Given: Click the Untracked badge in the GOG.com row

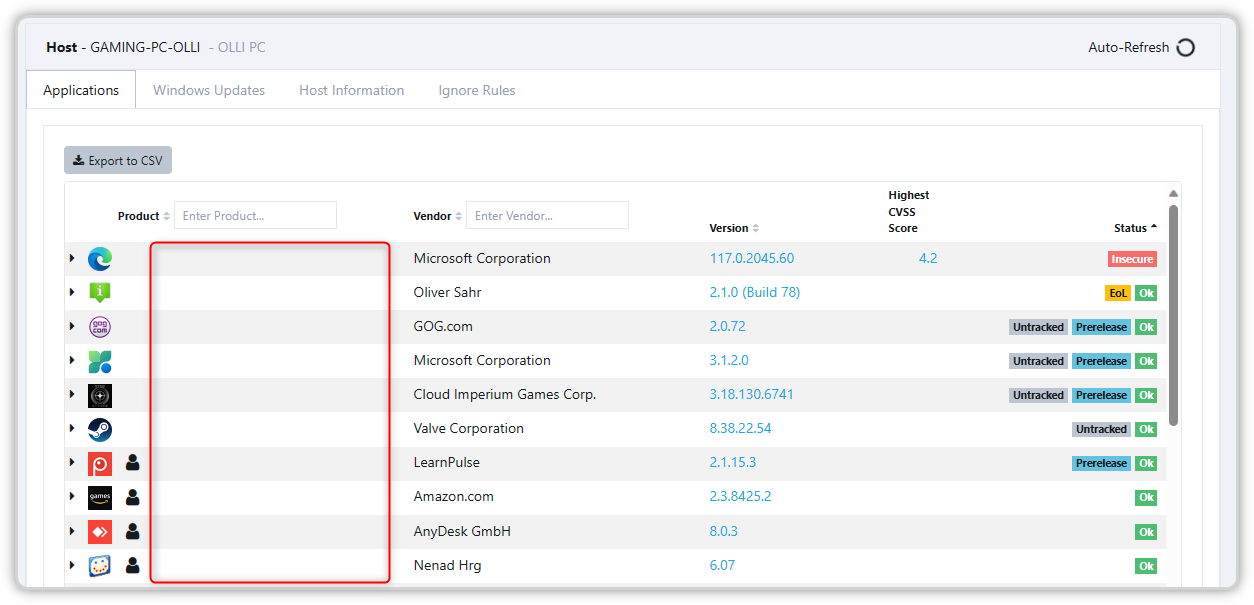Looking at the screenshot, I should click(x=1038, y=327).
